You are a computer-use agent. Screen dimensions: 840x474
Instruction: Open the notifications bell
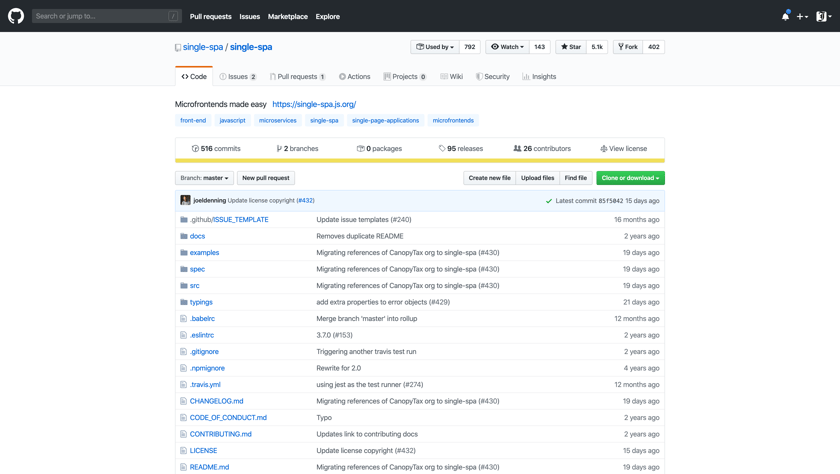point(785,17)
